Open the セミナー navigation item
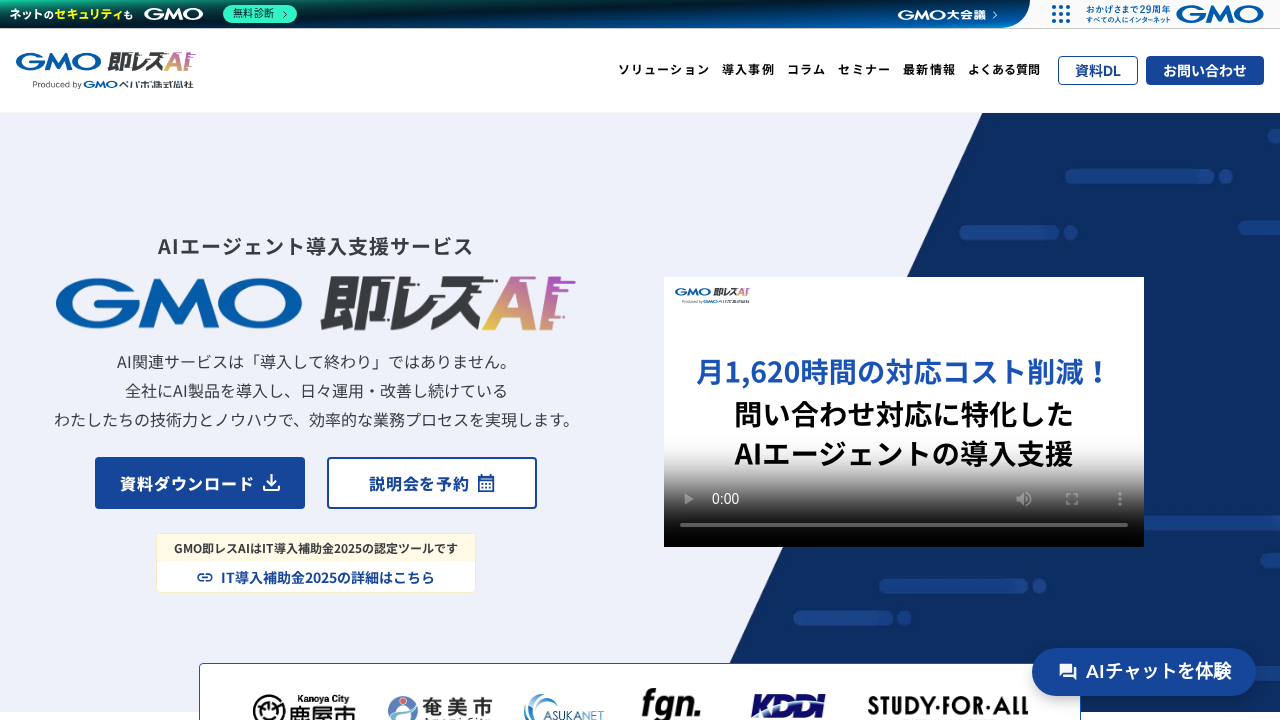This screenshot has height=720, width=1280. click(864, 70)
